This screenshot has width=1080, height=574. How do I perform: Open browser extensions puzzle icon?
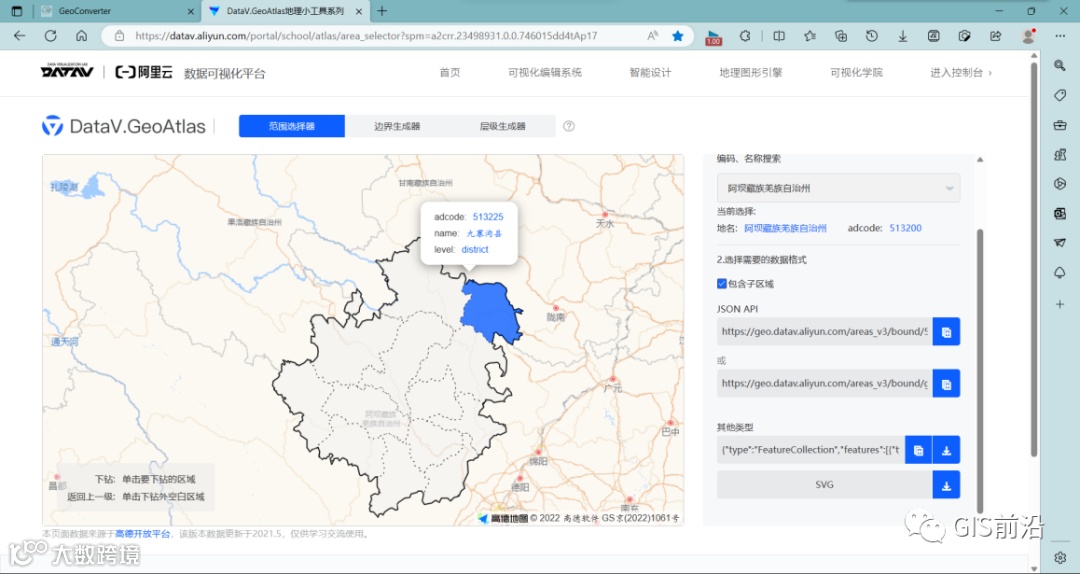pyautogui.click(x=745, y=36)
